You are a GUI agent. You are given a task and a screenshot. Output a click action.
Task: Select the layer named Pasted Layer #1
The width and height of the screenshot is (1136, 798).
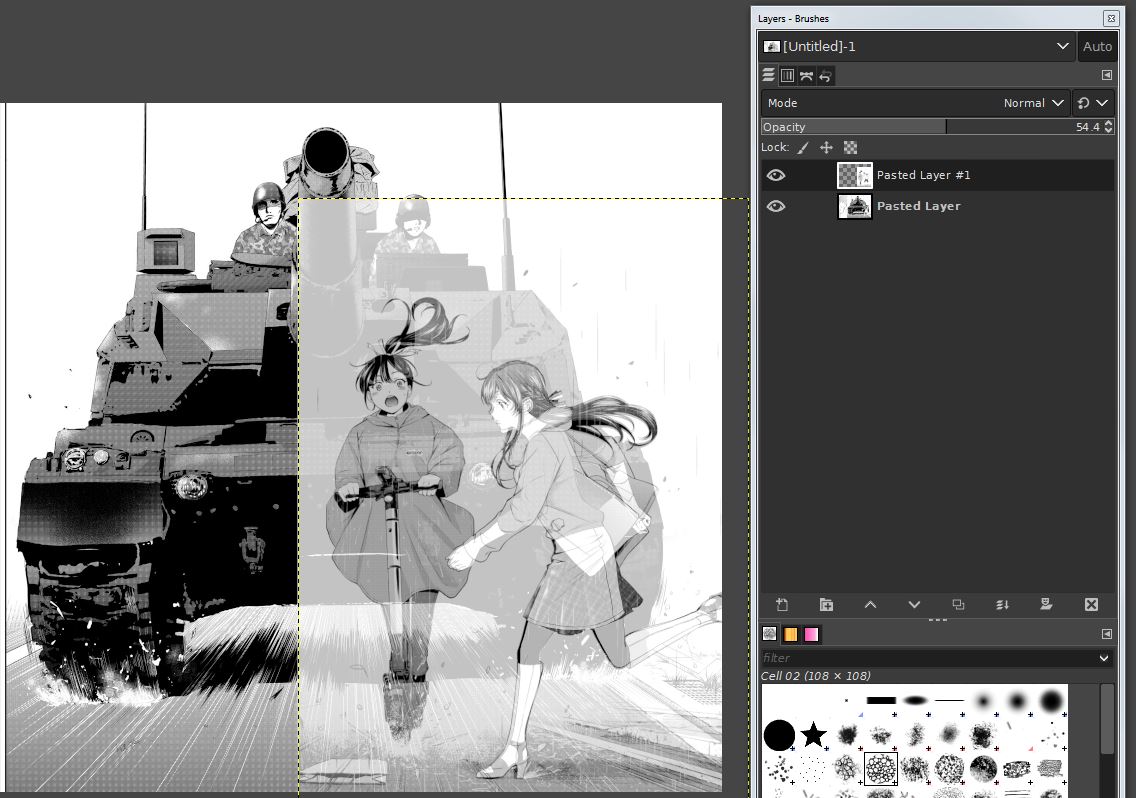pos(923,175)
